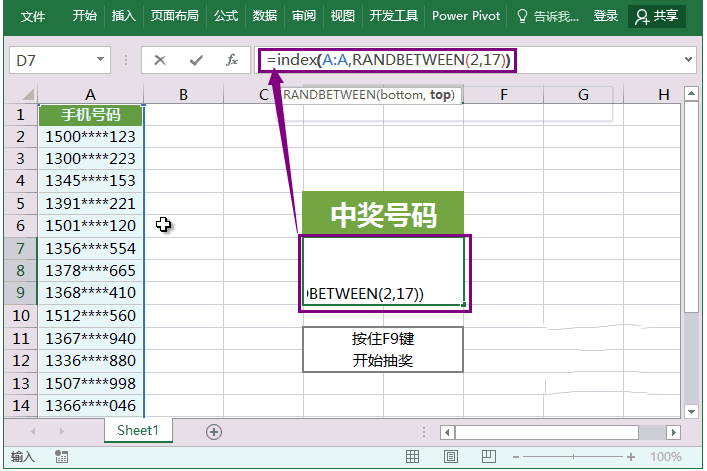The image size is (707, 471).
Task: Cancel the formula entry with the X icon
Action: click(160, 60)
